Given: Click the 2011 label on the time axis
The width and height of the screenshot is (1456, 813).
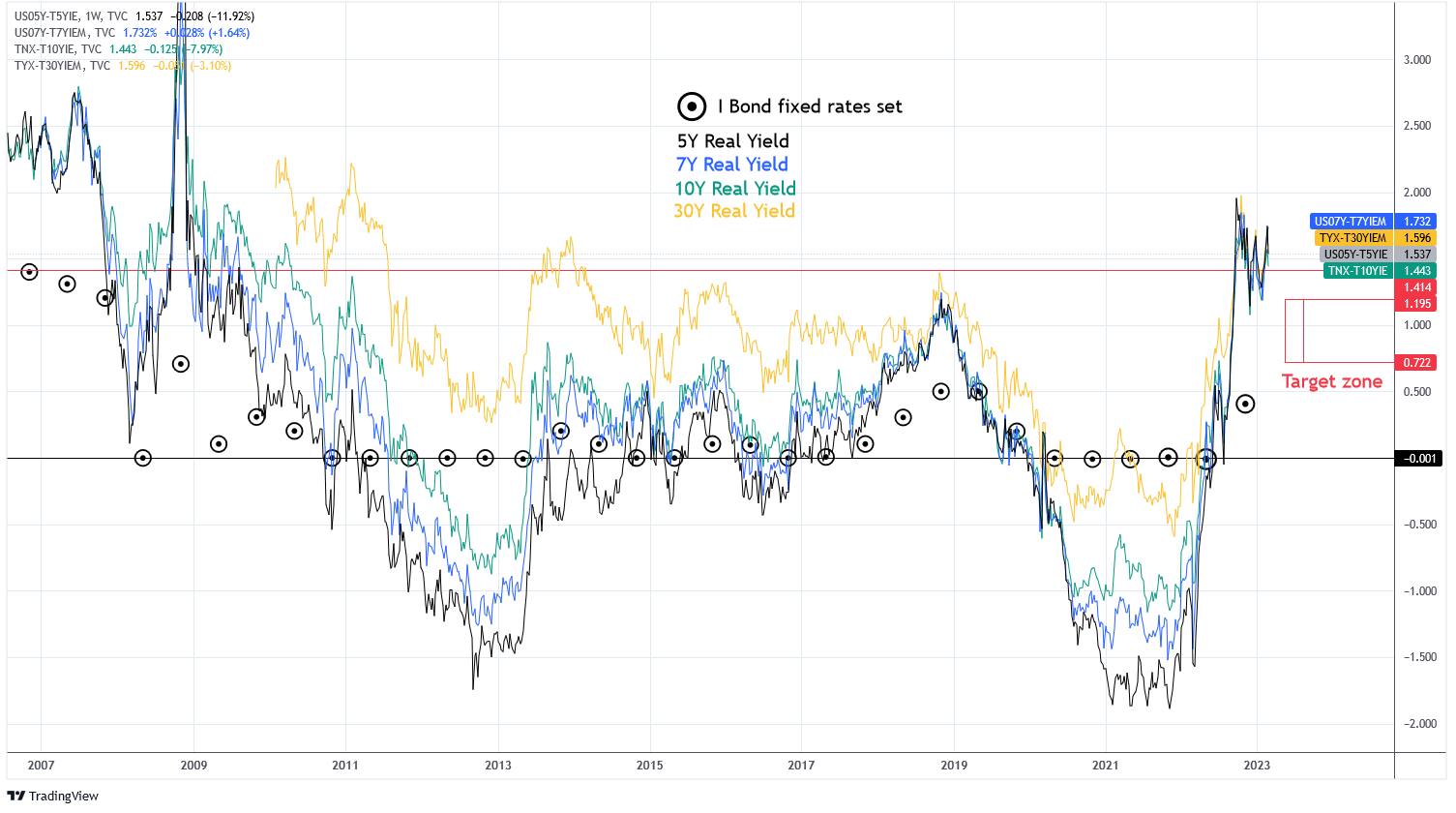Looking at the screenshot, I should tap(345, 766).
